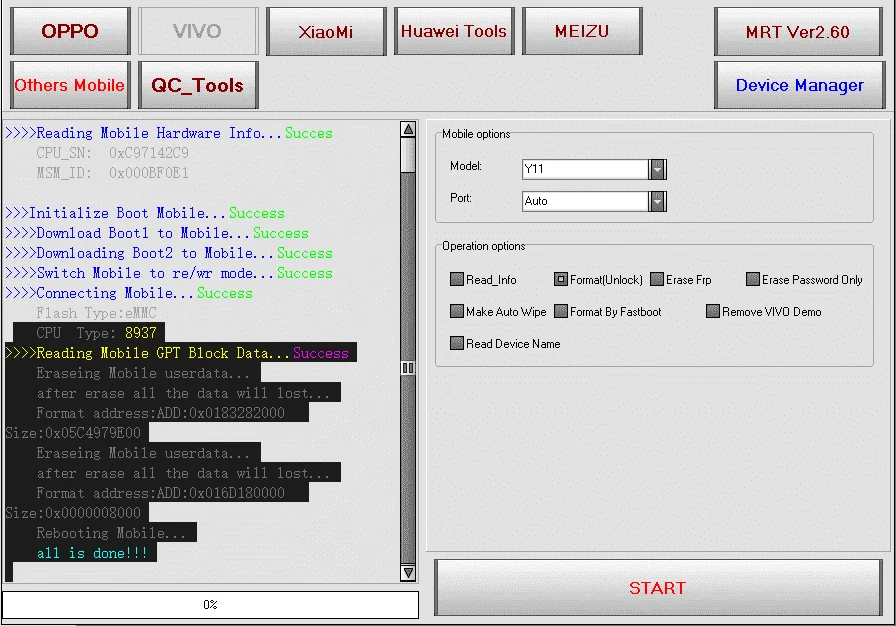The image size is (896, 626).
Task: Click the log scrollbar up arrow
Action: [x=408, y=129]
